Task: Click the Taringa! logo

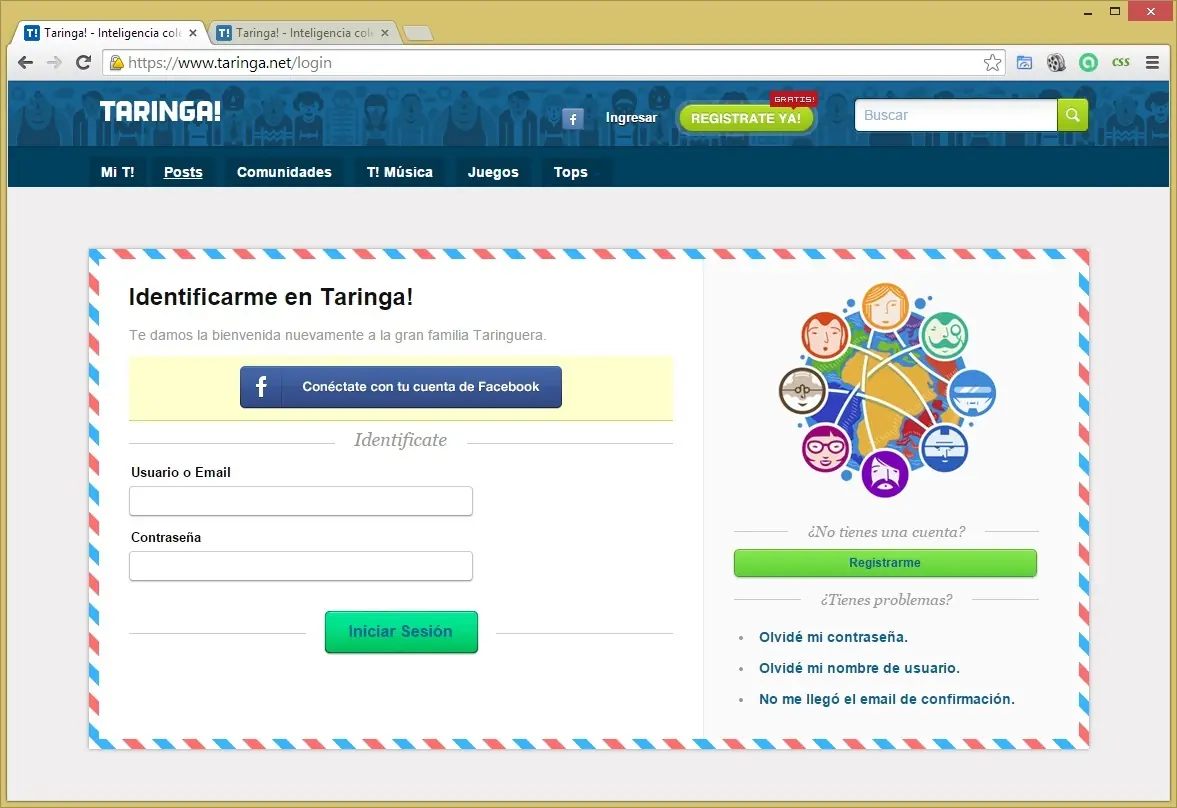Action: tap(160, 111)
